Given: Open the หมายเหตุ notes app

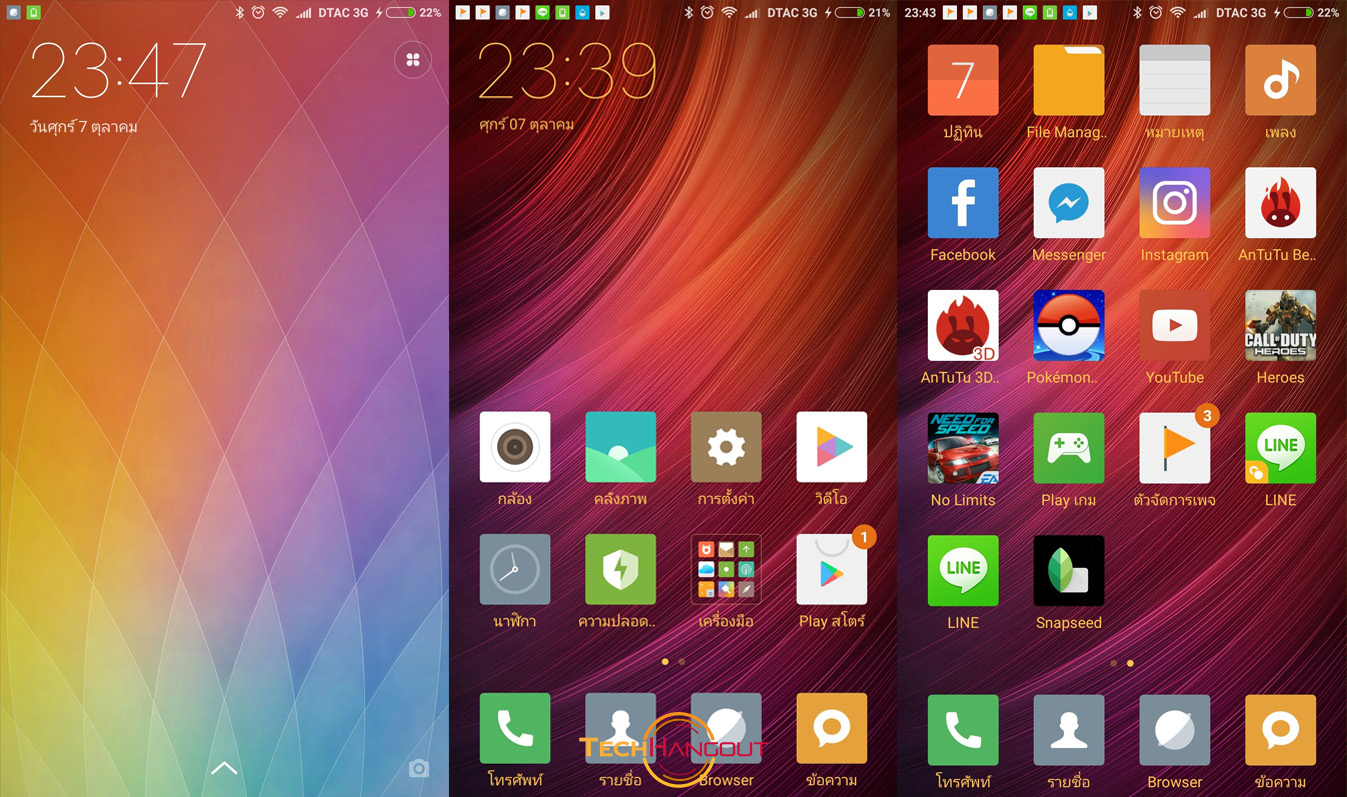Looking at the screenshot, I should tap(1174, 80).
